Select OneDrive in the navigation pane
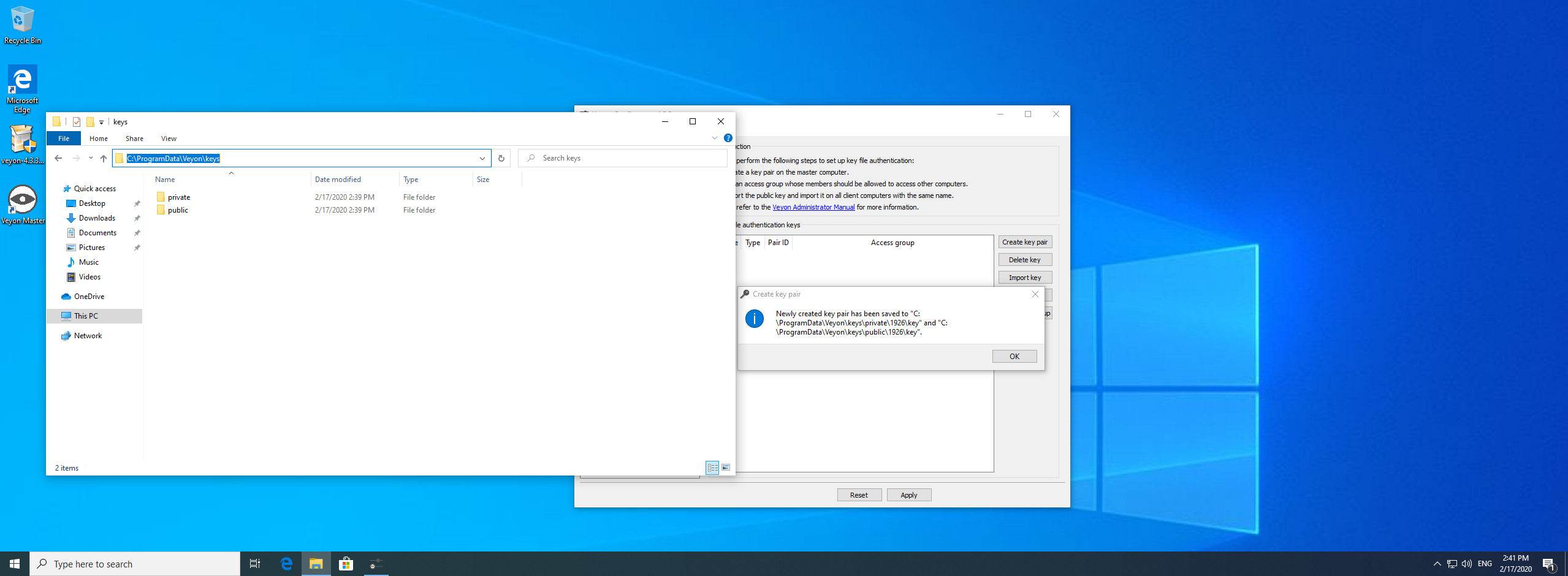Viewport: 1568px width, 576px height. pyautogui.click(x=89, y=297)
